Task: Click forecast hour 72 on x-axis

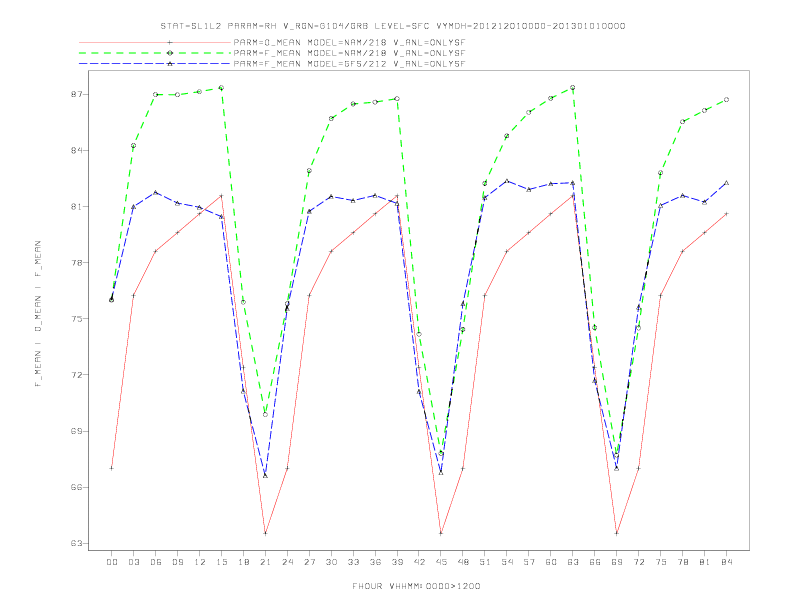Action: (639, 562)
